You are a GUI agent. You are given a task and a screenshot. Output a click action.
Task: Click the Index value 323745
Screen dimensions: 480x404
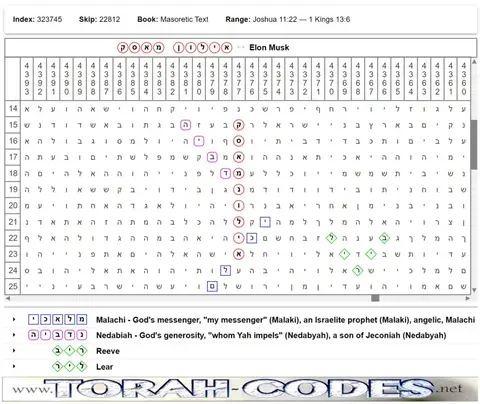(x=49, y=19)
